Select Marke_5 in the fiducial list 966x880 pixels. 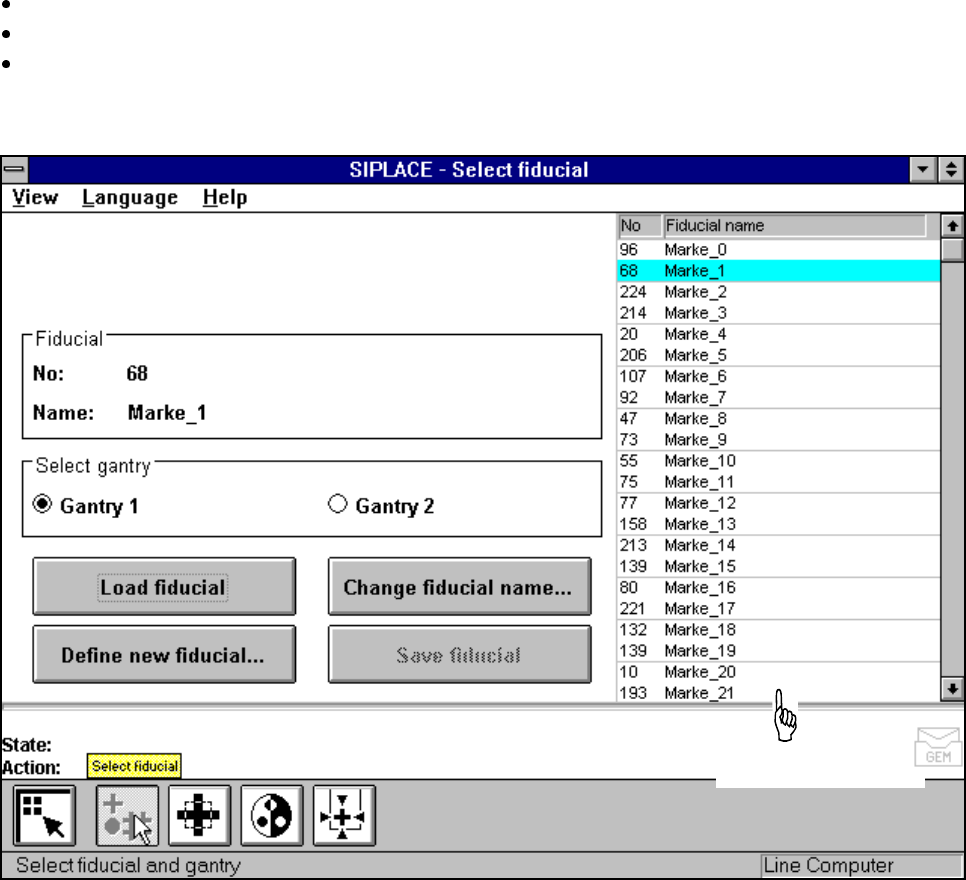778,355
